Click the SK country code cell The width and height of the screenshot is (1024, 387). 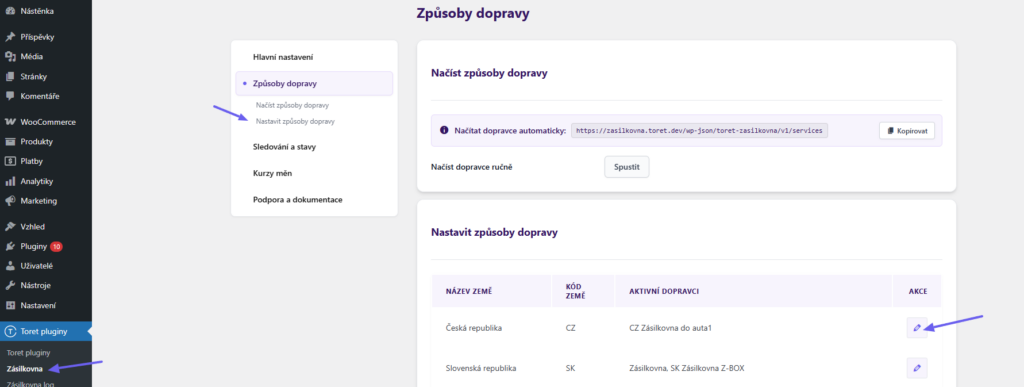coord(570,368)
